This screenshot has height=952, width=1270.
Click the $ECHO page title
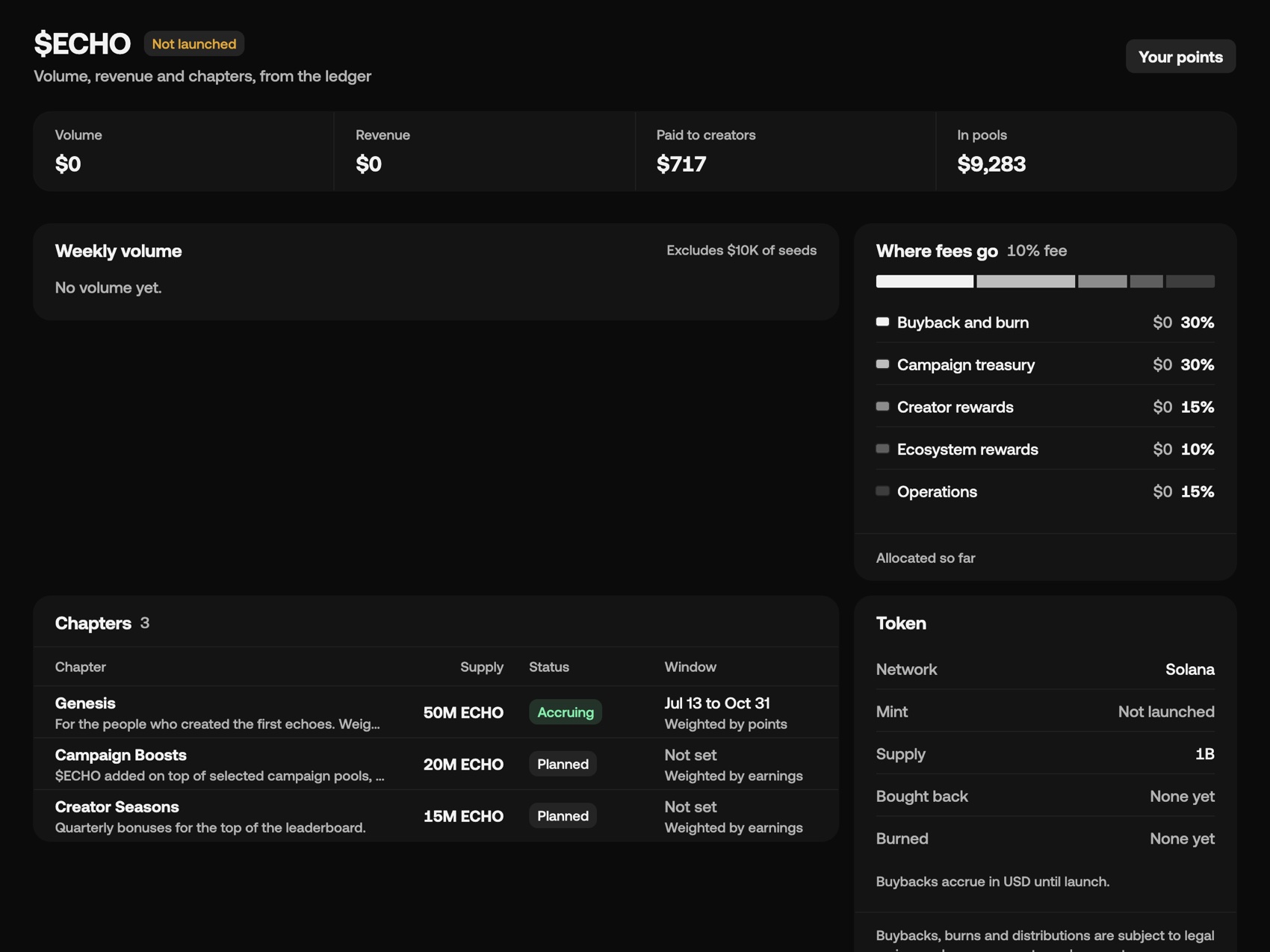pyautogui.click(x=82, y=43)
